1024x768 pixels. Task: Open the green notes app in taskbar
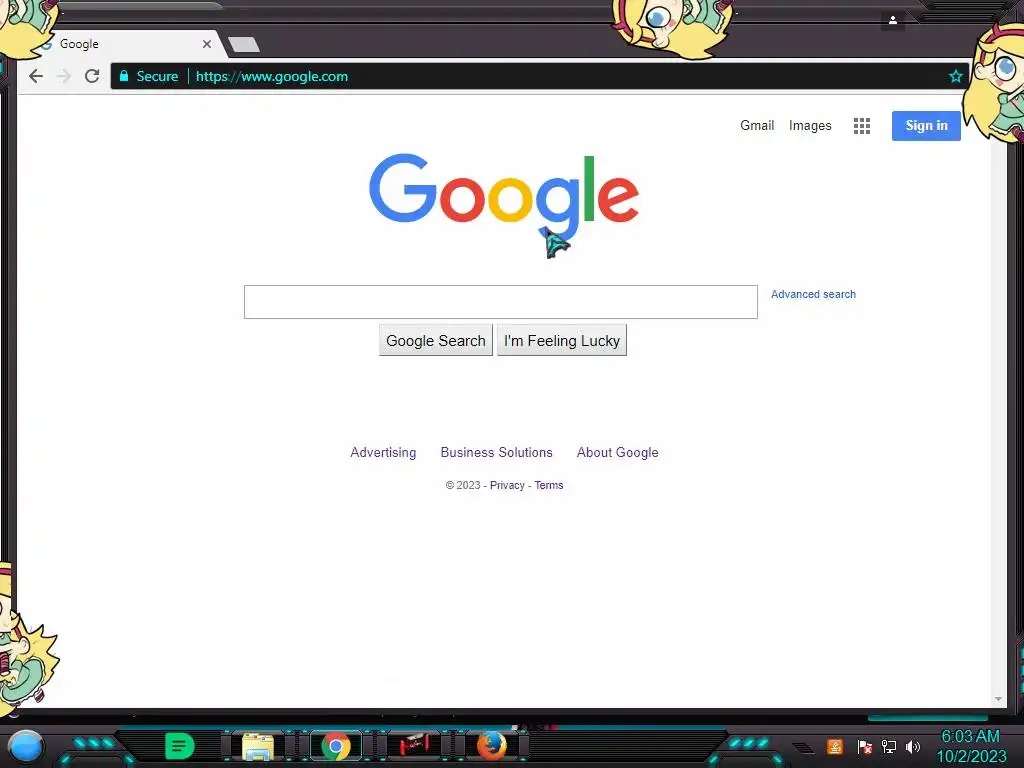click(x=179, y=746)
